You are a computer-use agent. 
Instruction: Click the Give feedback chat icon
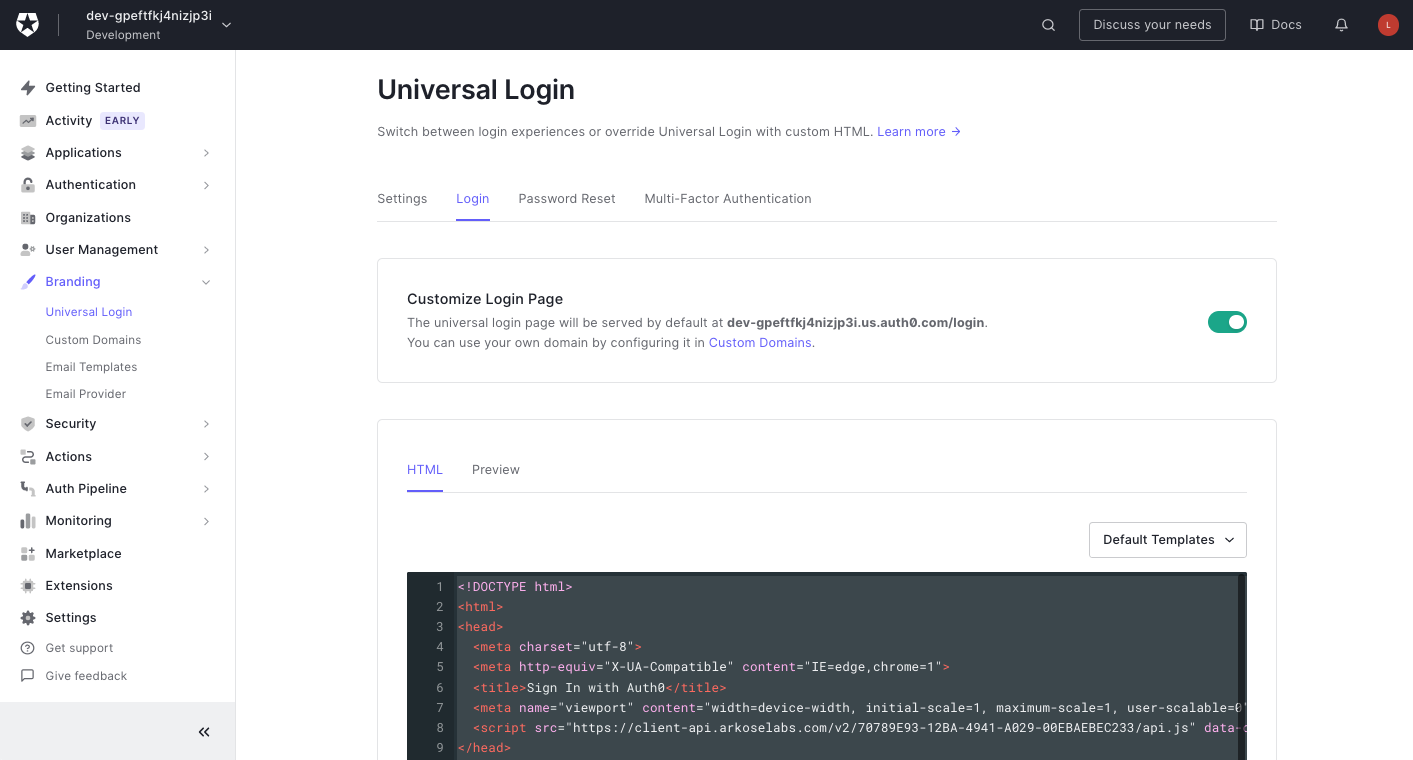(28, 676)
